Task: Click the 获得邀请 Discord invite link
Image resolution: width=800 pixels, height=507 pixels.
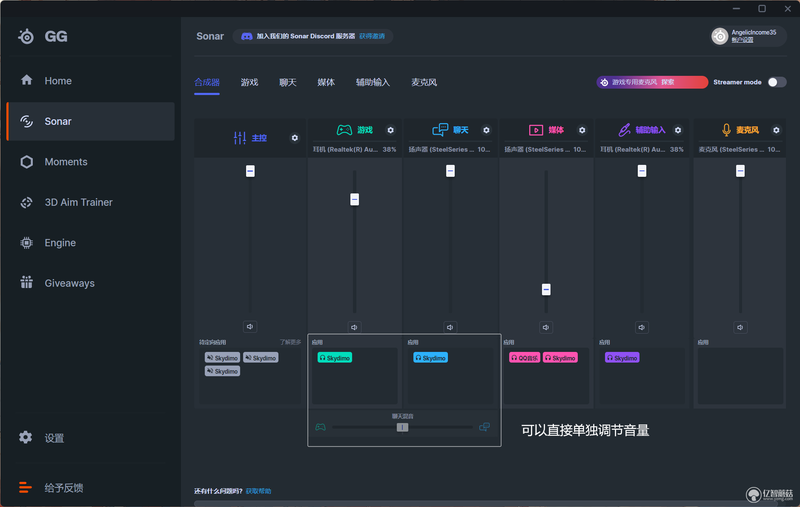Action: [372, 36]
